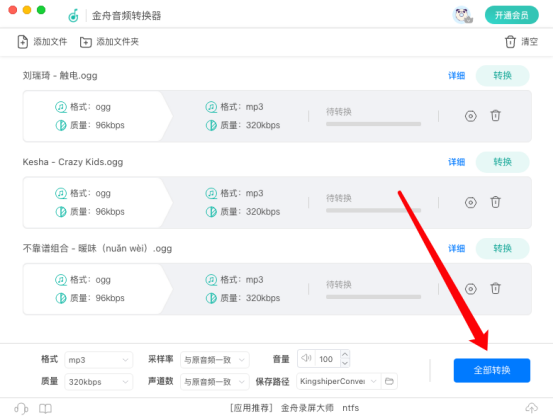Click the trash icon to clear list

510,42
